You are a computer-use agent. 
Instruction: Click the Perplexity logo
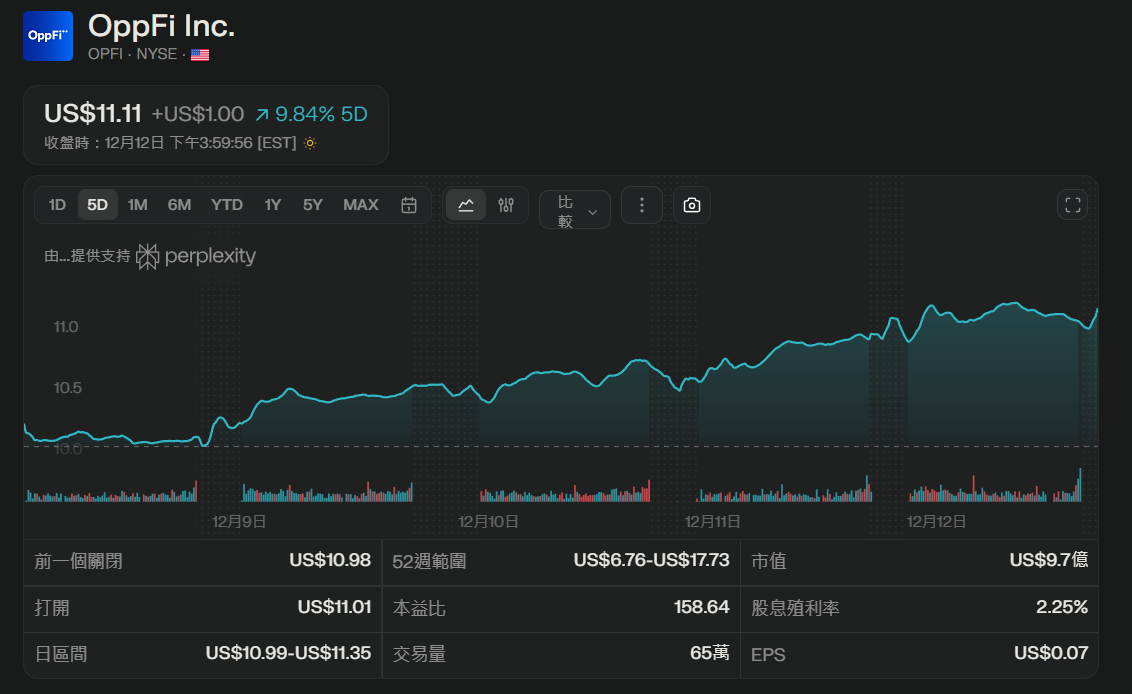click(x=196, y=256)
